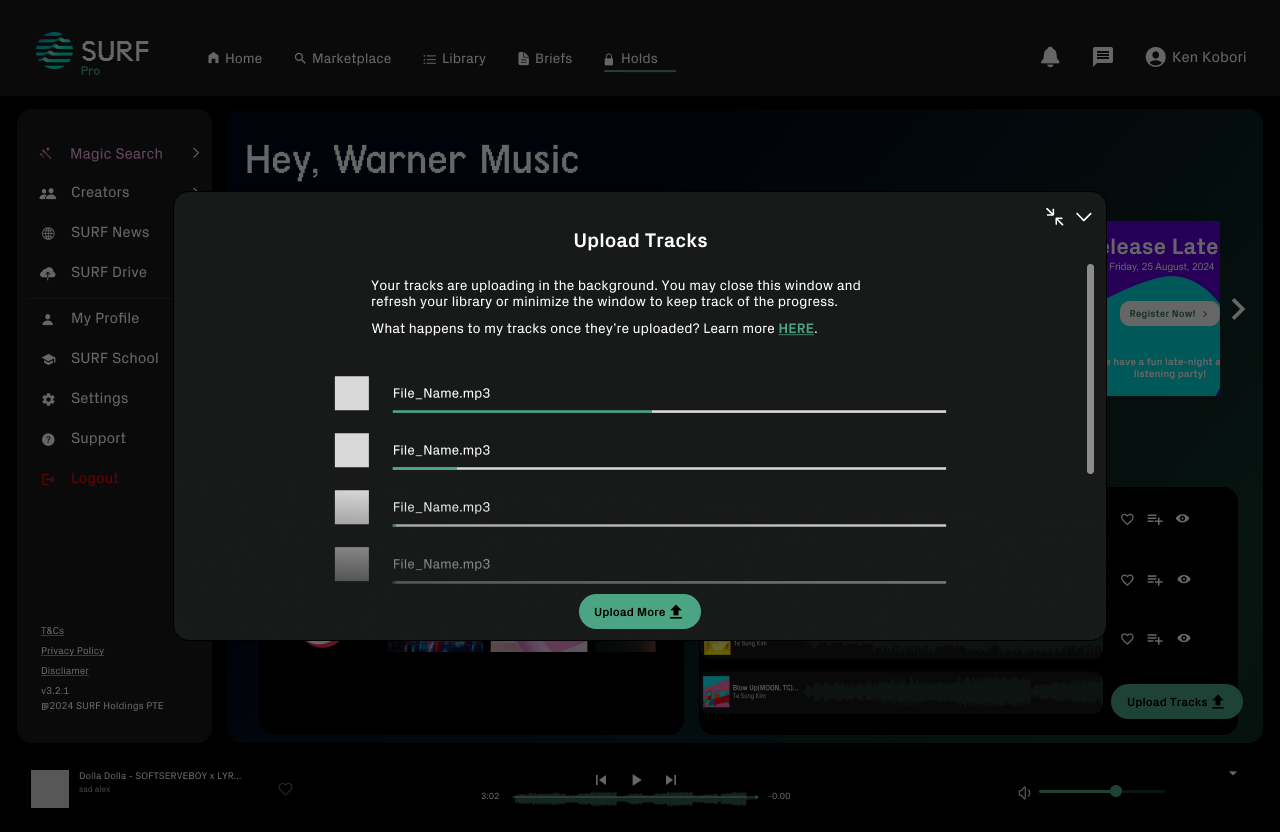This screenshot has width=1280, height=832.
Task: Click the Upload Tracks button
Action: (1177, 702)
